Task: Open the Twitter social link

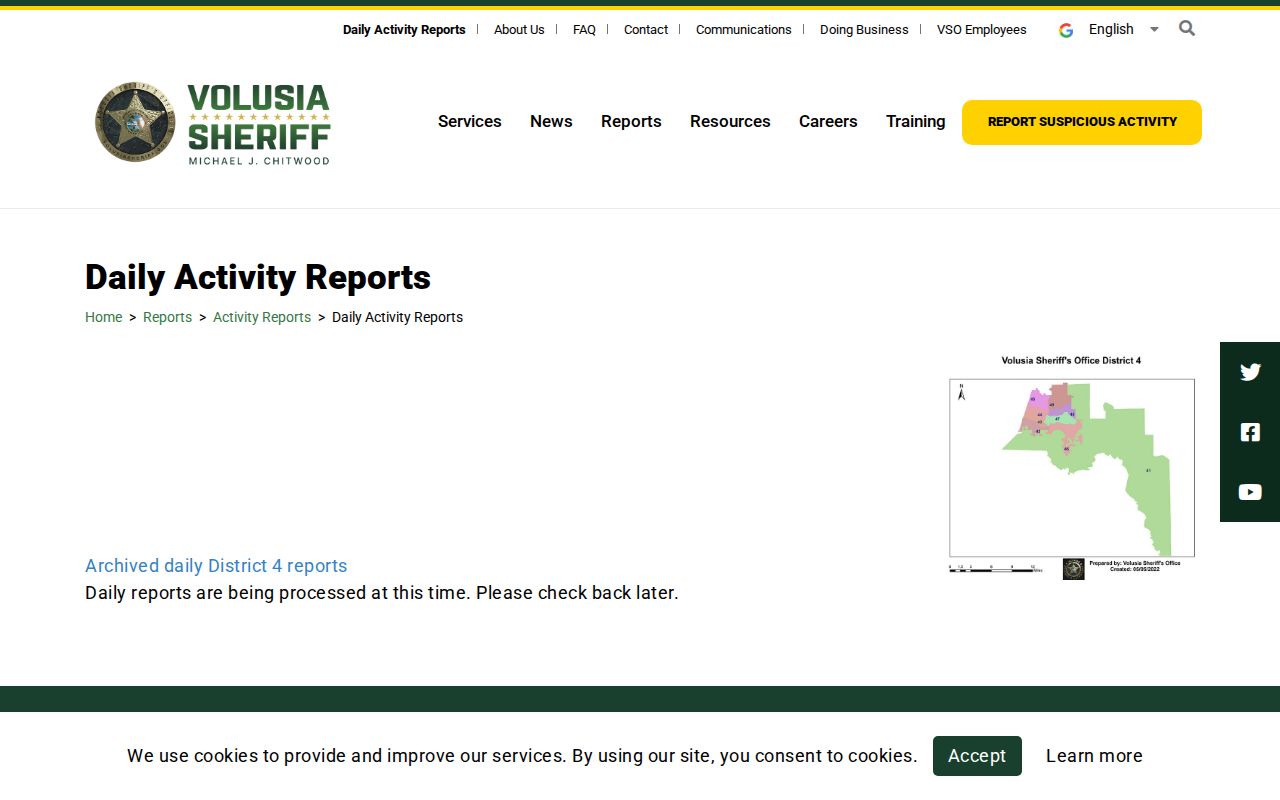Action: [1250, 372]
